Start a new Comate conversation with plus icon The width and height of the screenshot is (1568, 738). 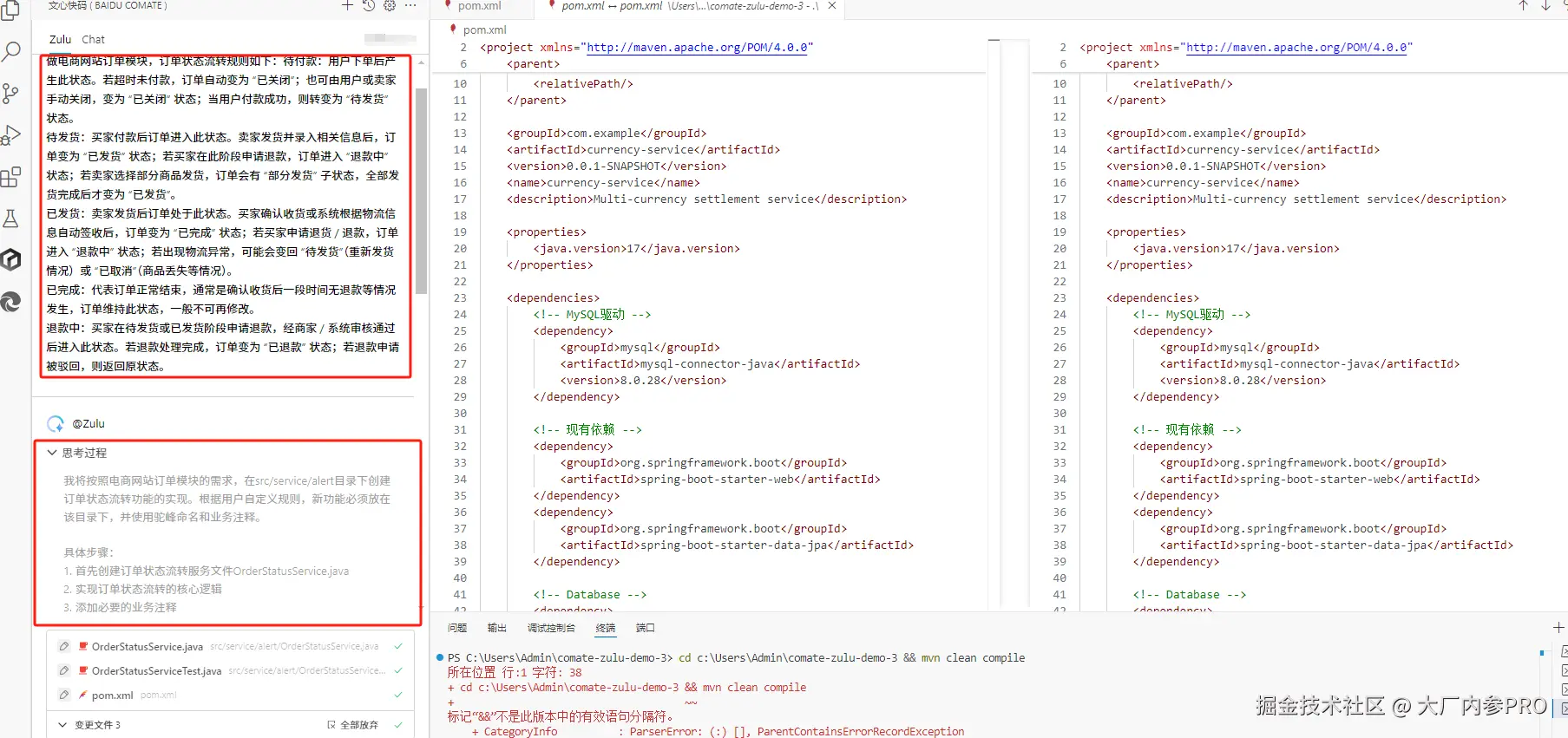click(x=347, y=5)
